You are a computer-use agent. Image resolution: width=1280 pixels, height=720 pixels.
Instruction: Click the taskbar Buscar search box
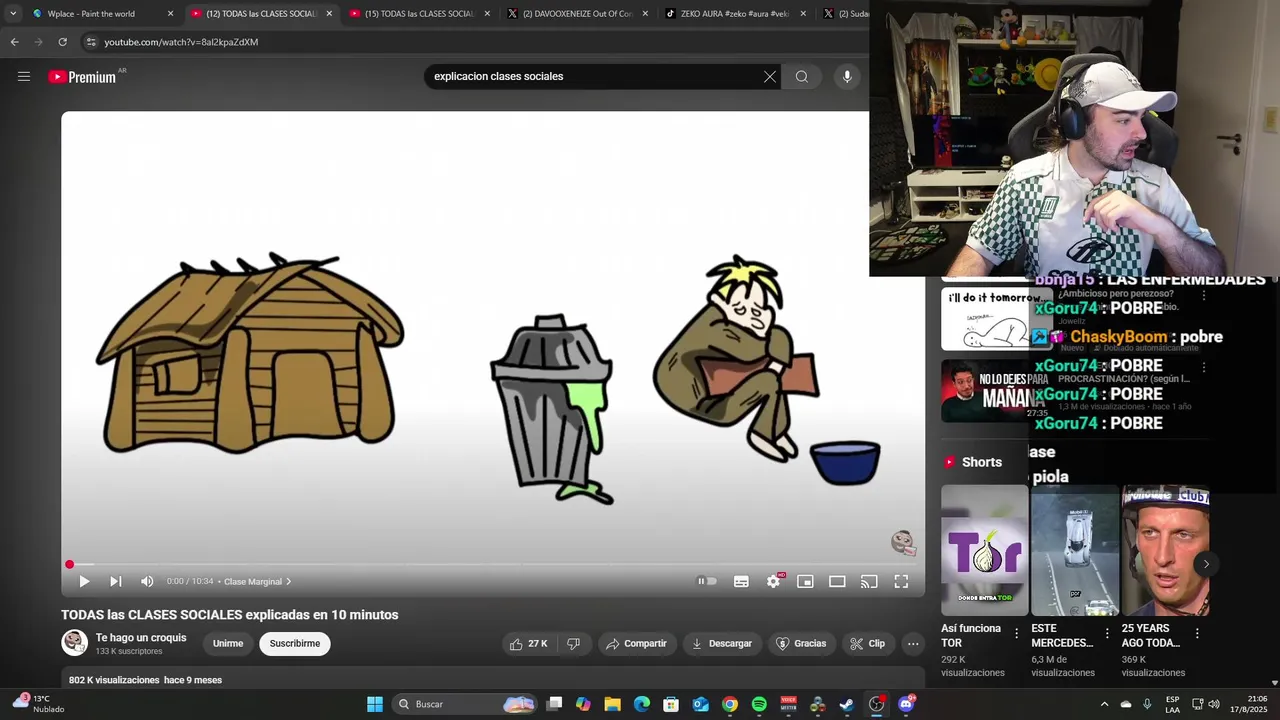[465, 704]
